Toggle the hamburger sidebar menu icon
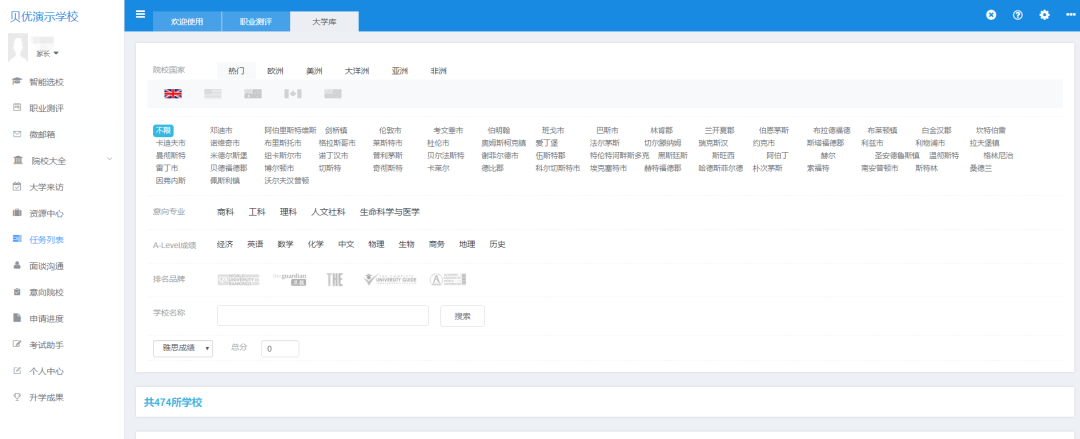The image size is (1080, 439). pos(140,14)
